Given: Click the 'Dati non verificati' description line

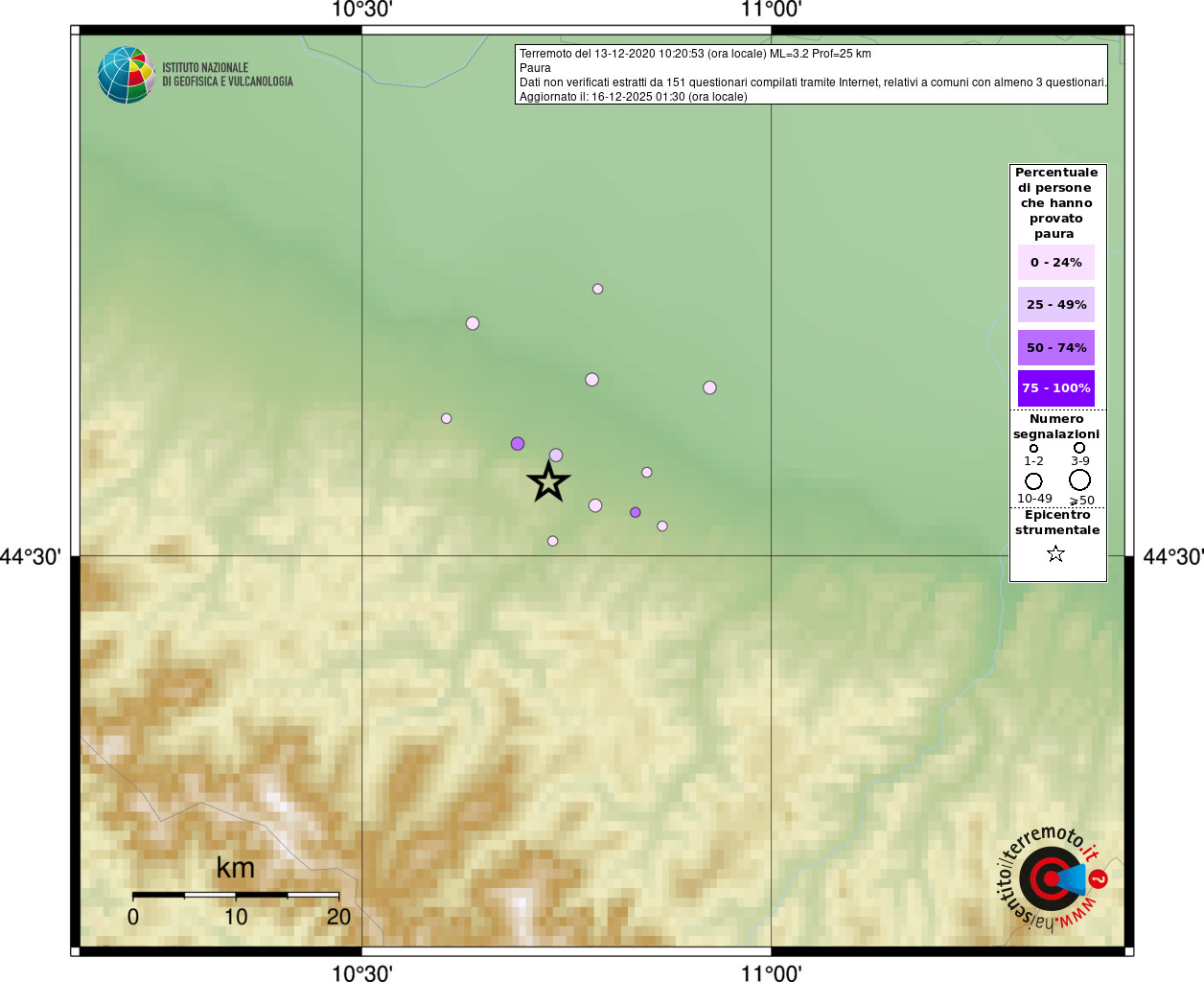Looking at the screenshot, I should pos(813,82).
